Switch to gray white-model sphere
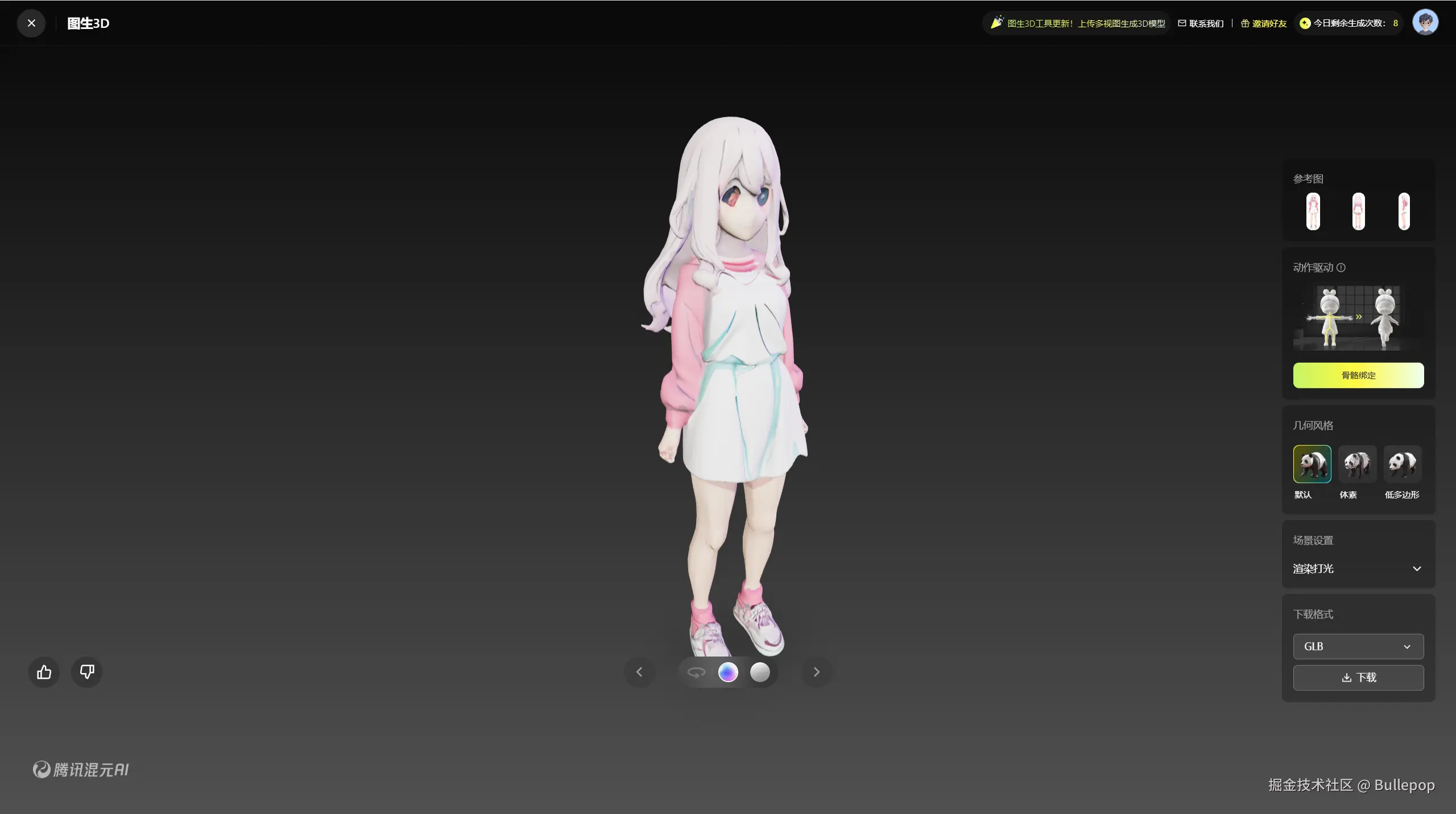 pos(760,672)
